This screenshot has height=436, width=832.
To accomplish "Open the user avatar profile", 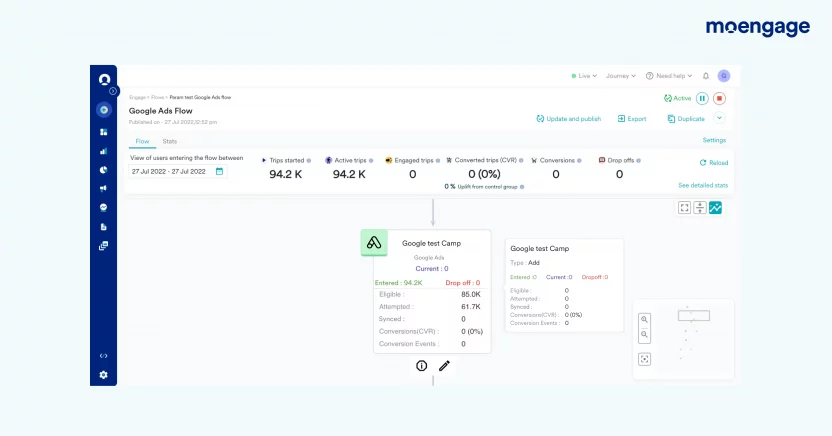I will [x=724, y=76].
